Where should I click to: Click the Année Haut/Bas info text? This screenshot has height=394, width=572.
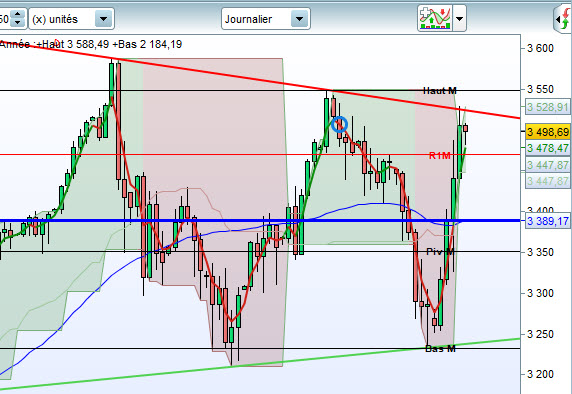90,45
